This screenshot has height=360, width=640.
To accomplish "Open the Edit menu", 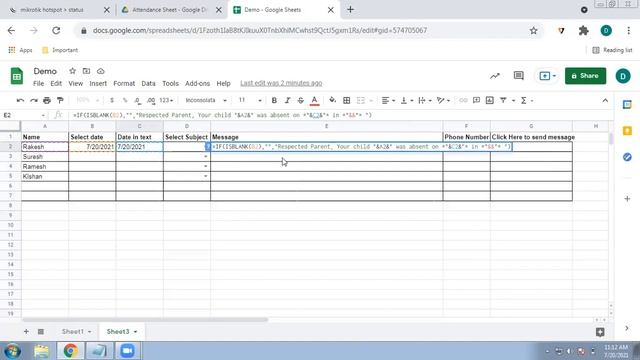I will (x=56, y=83).
